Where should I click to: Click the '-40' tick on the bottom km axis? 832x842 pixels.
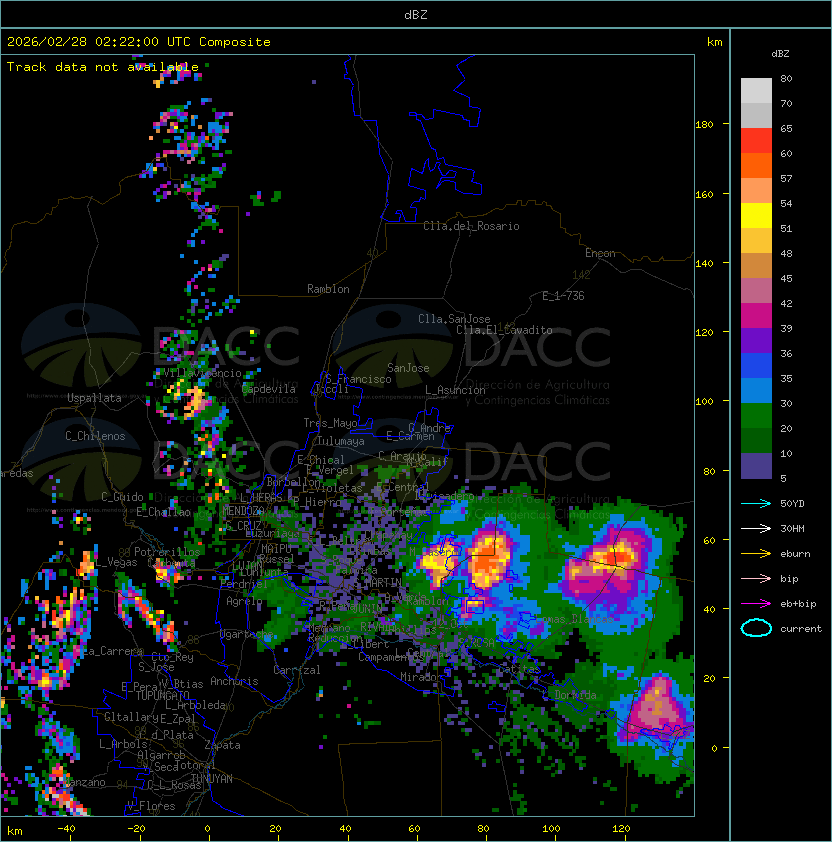coord(66,829)
